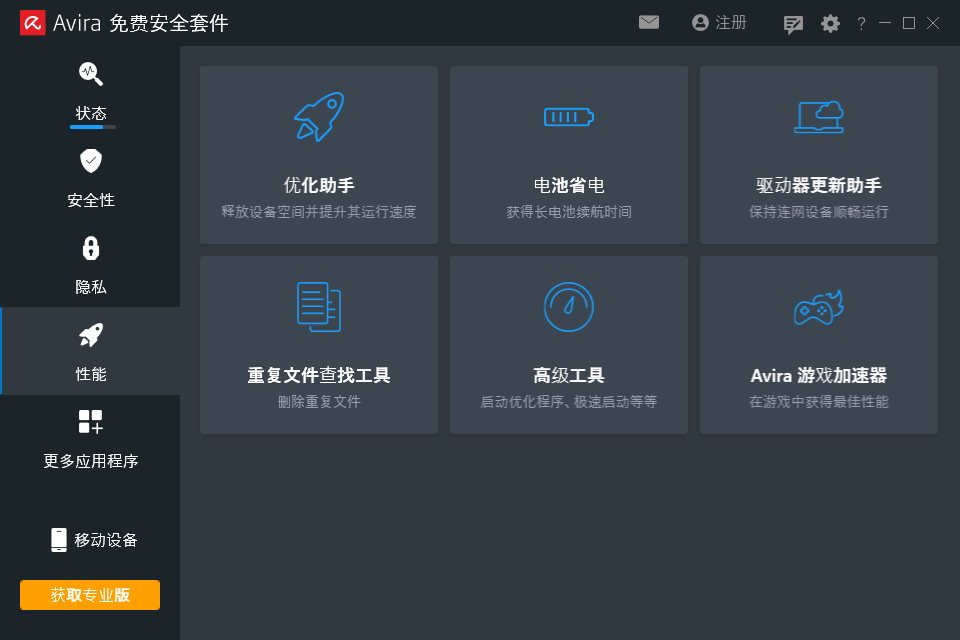The width and height of the screenshot is (960, 640).
Task: Select the 状态 magnifier icon in sidebar
Action: coord(91,73)
